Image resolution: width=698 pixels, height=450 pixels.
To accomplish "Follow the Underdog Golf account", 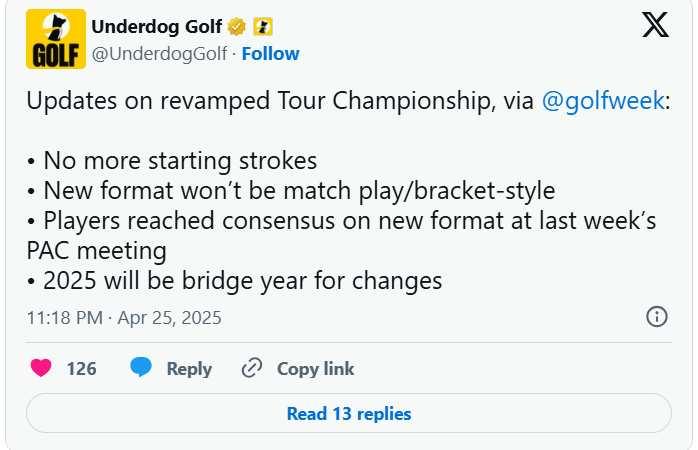I will pos(270,54).
